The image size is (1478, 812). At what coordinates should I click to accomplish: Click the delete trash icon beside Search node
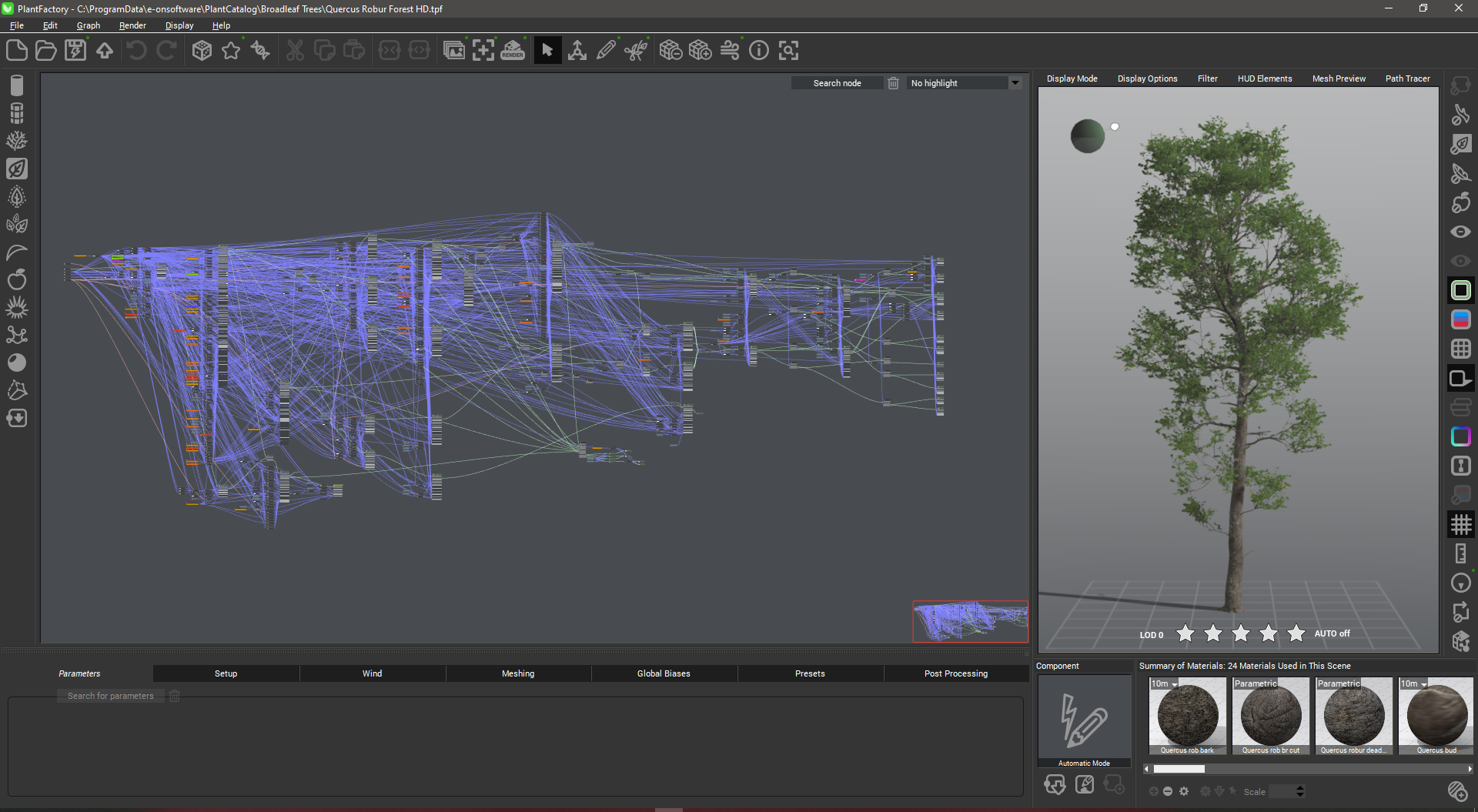point(893,83)
